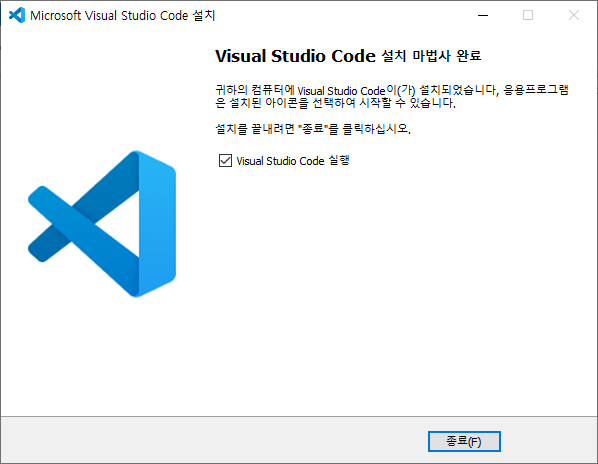Toggle launch option via 'Visual Studio Code 실행' label
The height and width of the screenshot is (464, 598).
[293, 161]
